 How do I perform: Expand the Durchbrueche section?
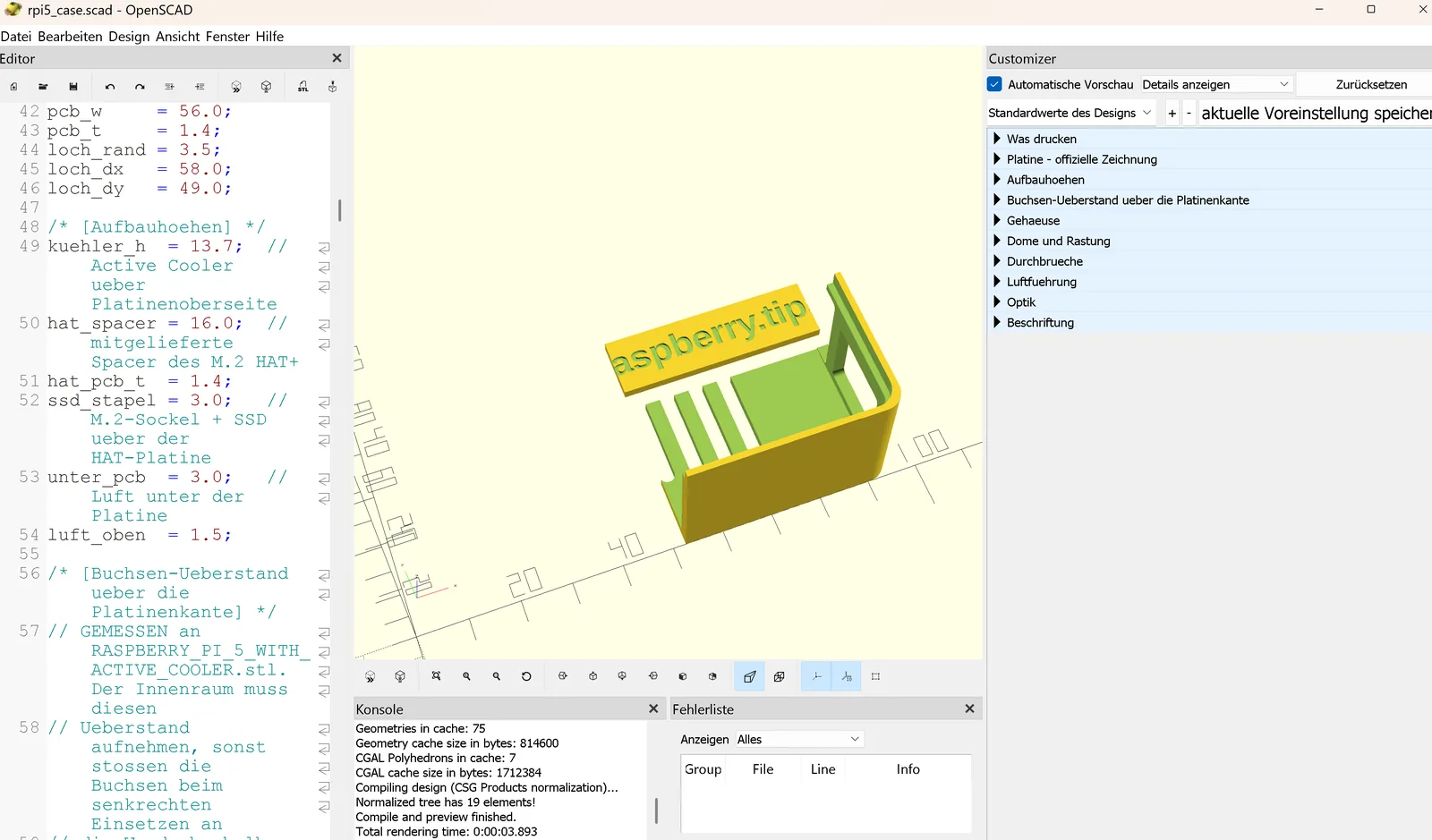coord(996,261)
